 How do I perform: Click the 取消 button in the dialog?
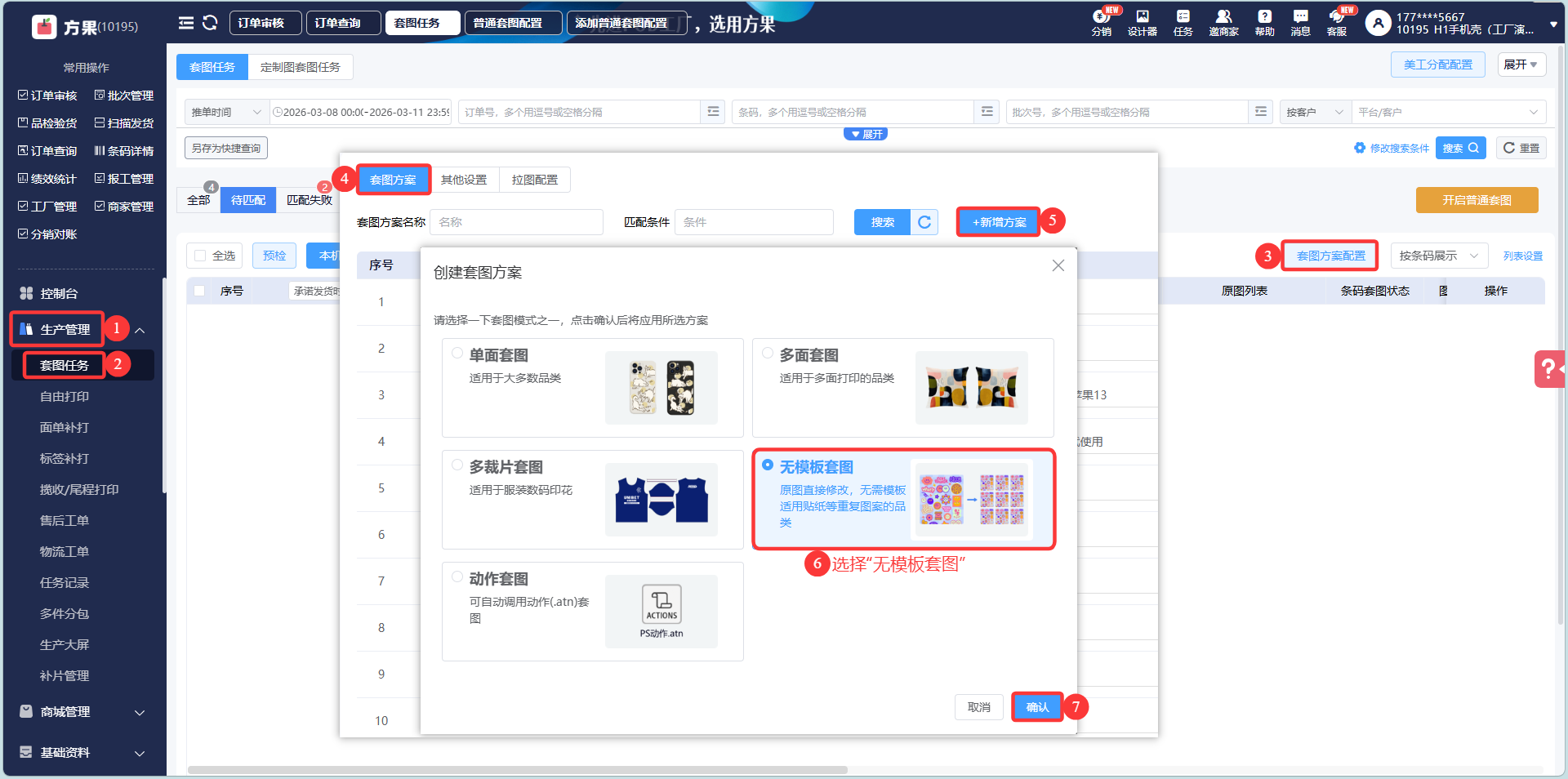[979, 707]
